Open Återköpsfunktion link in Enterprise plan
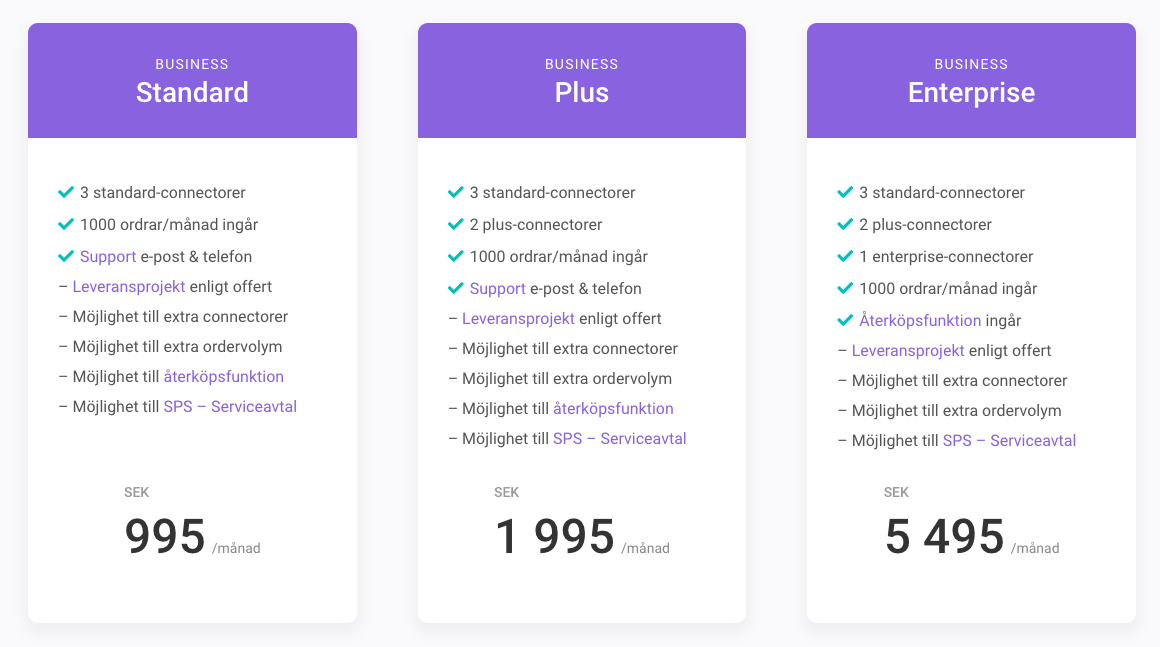This screenshot has width=1160, height=647. tap(920, 321)
